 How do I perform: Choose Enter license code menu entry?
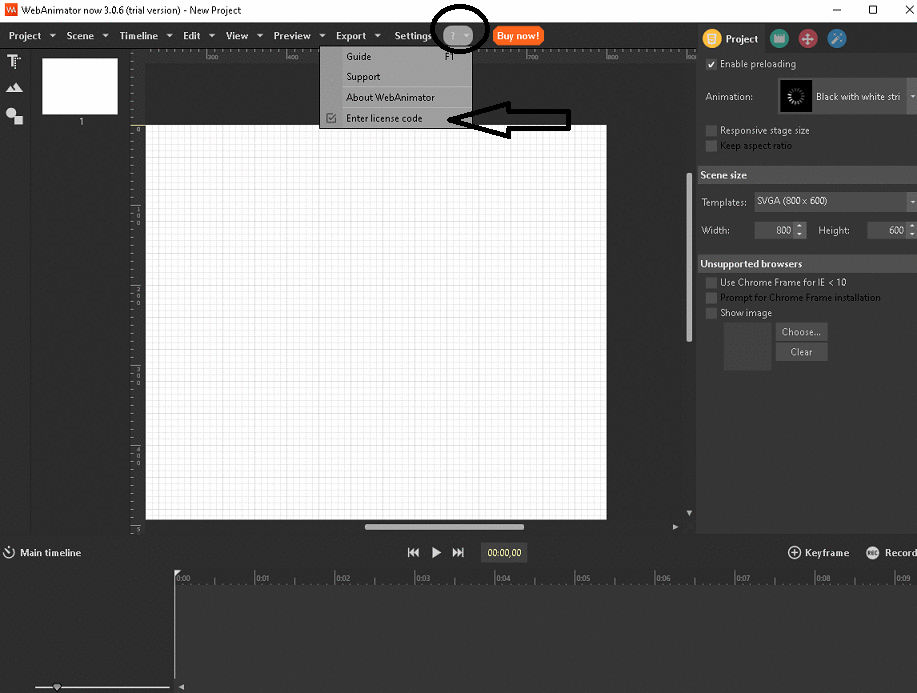click(x=384, y=118)
